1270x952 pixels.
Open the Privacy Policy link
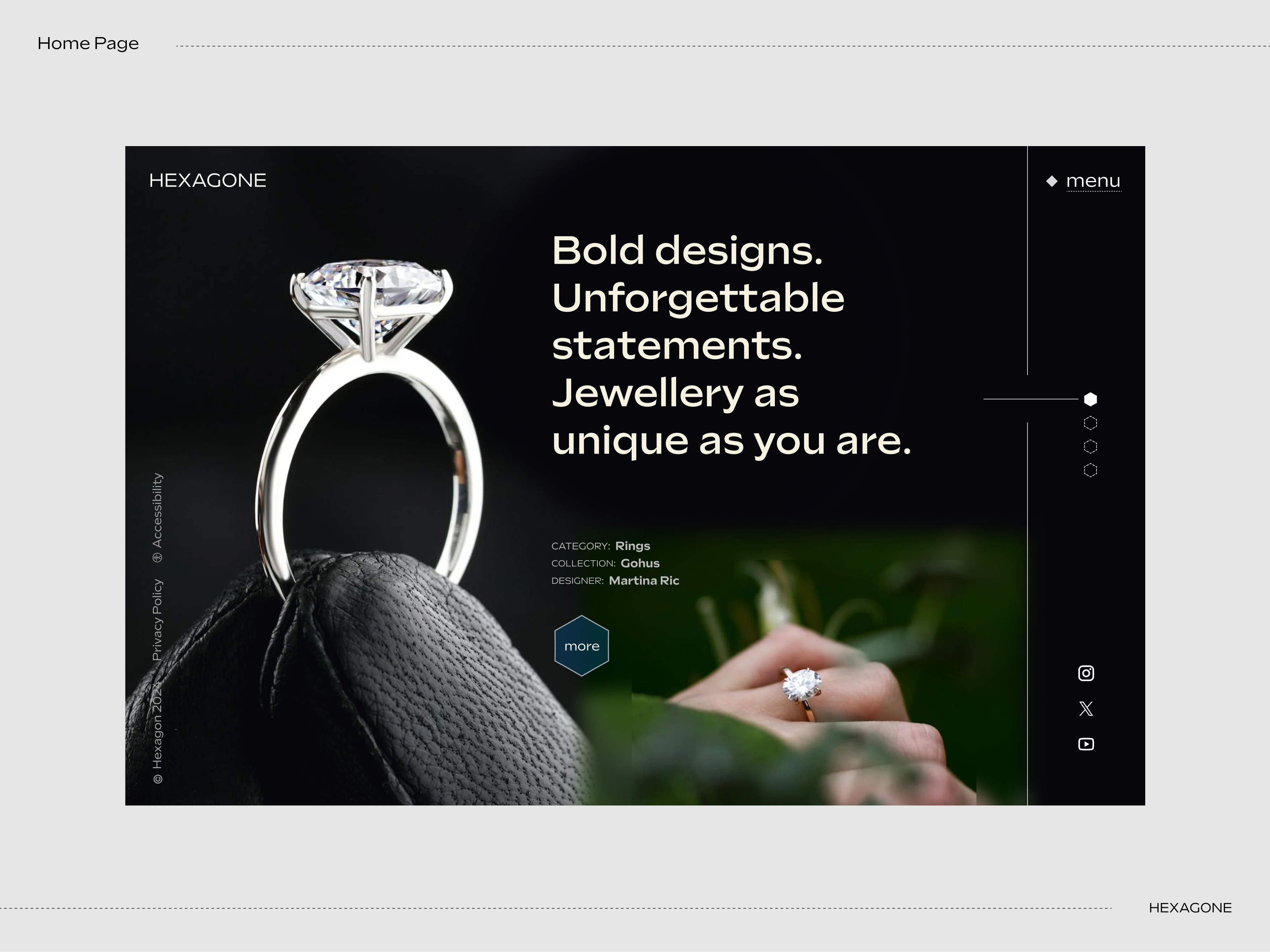coord(157,620)
